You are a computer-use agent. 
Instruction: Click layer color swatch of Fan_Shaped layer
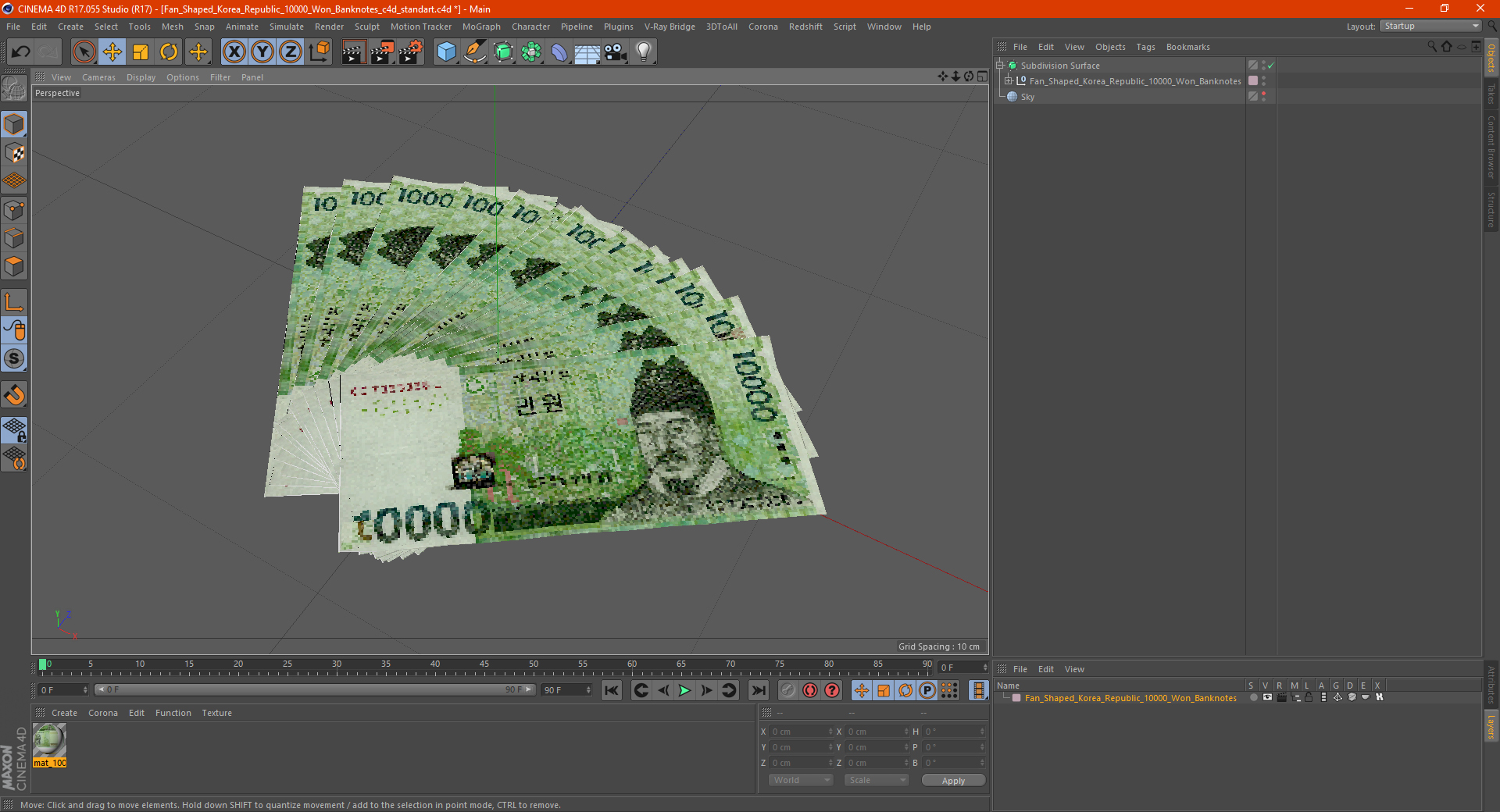pyautogui.click(x=1016, y=698)
